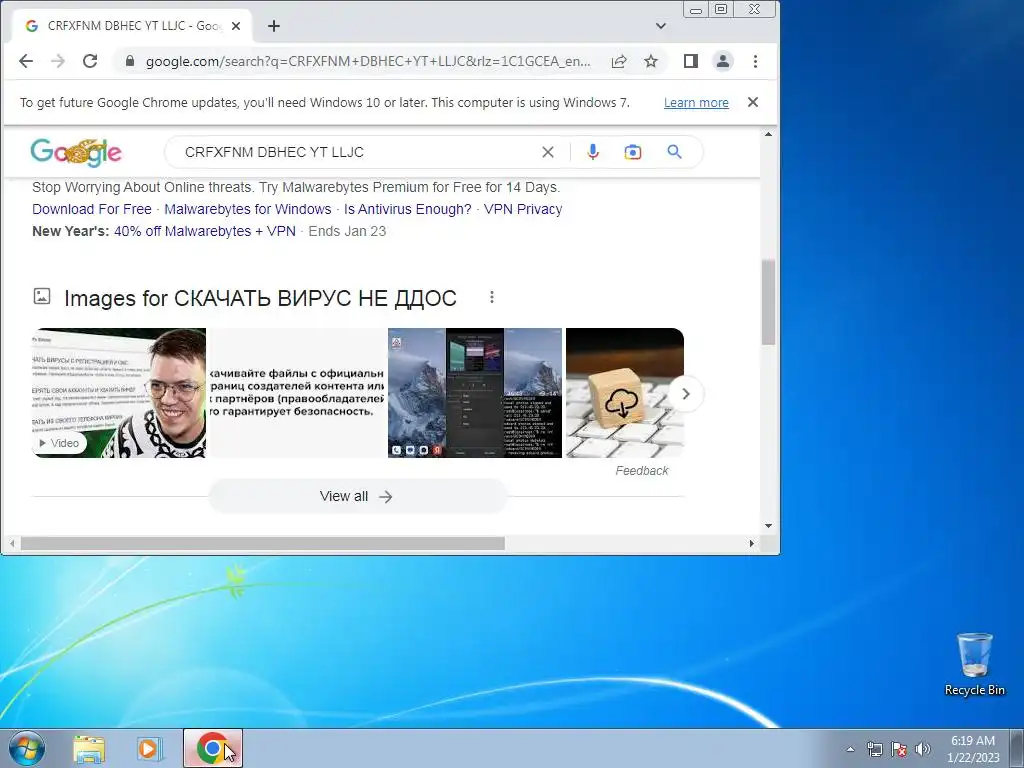
Task: Bookmark this page with star icon
Action: point(651,61)
